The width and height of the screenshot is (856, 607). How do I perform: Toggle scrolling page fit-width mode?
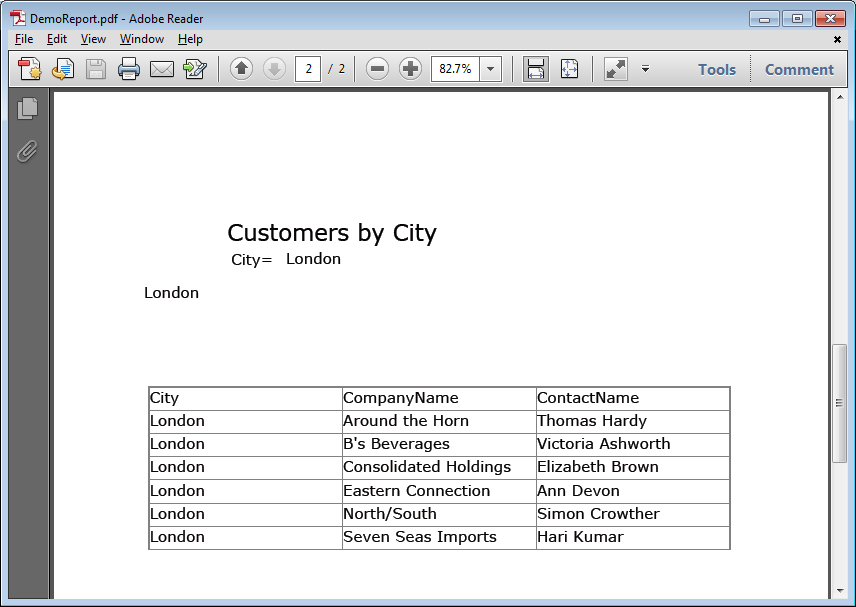(x=536, y=69)
